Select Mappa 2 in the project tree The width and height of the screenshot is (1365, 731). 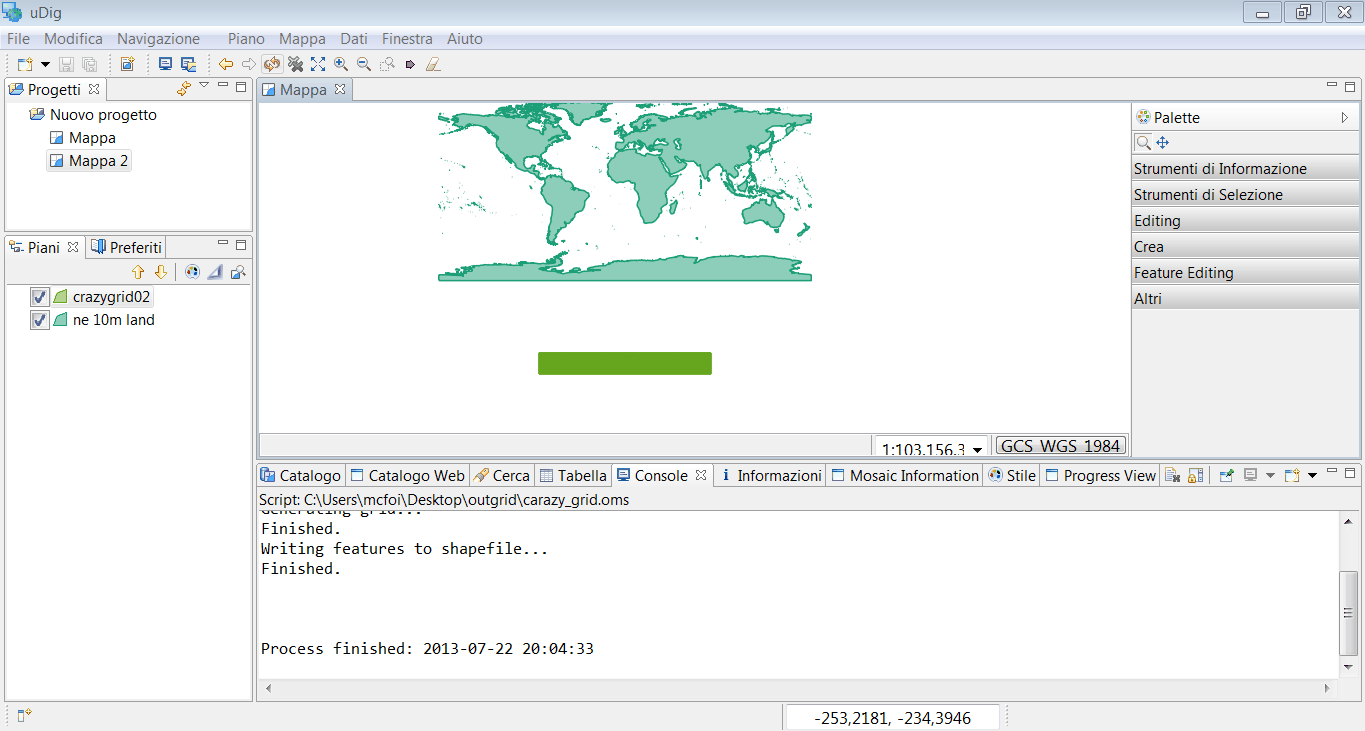98,161
